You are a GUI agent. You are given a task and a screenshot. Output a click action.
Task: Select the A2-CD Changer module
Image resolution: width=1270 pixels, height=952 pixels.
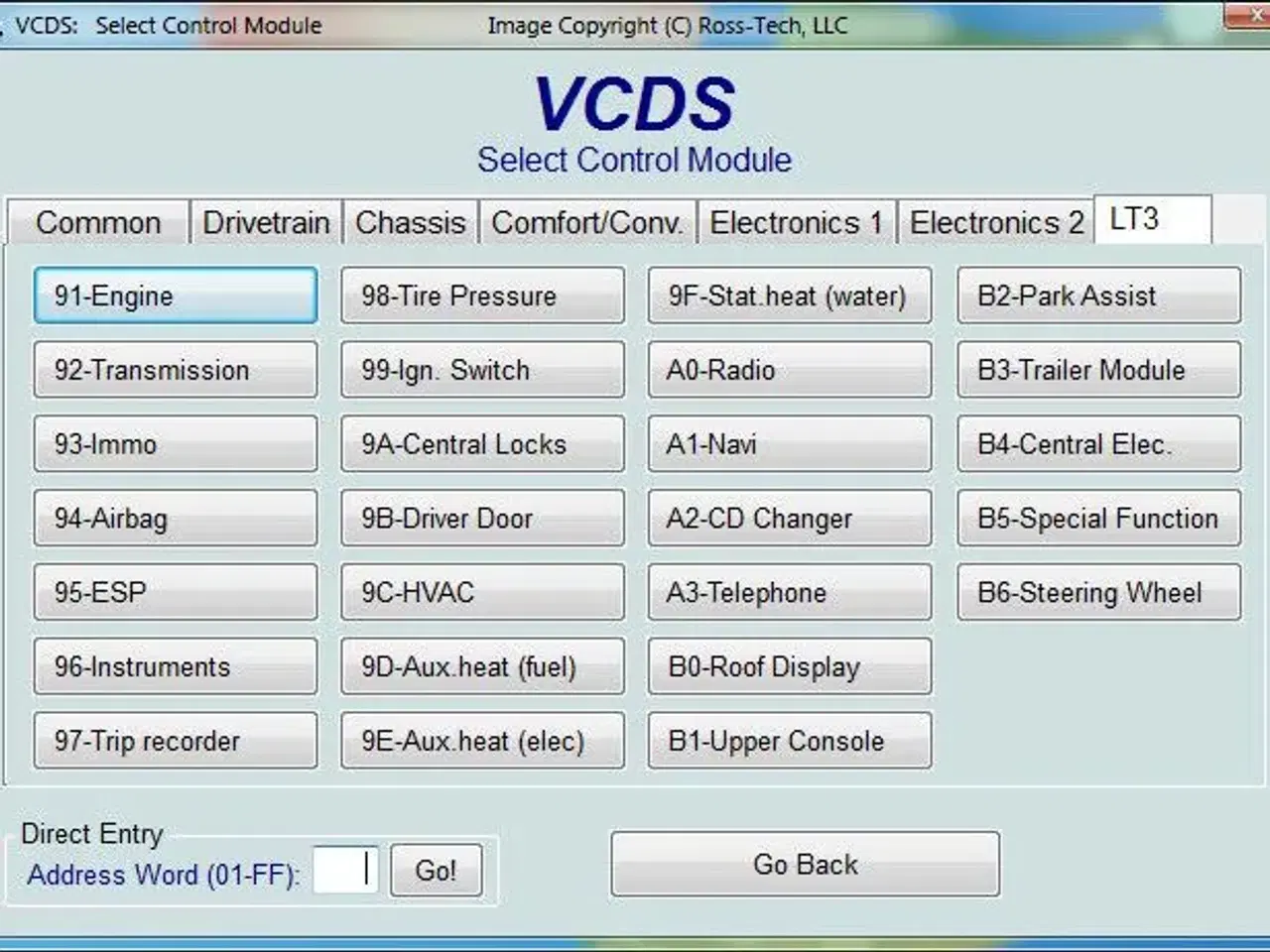point(791,518)
